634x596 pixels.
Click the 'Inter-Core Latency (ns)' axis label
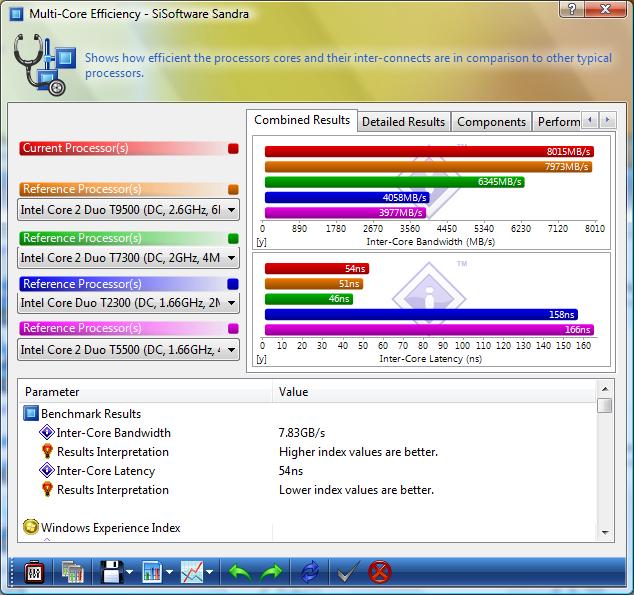tap(431, 359)
